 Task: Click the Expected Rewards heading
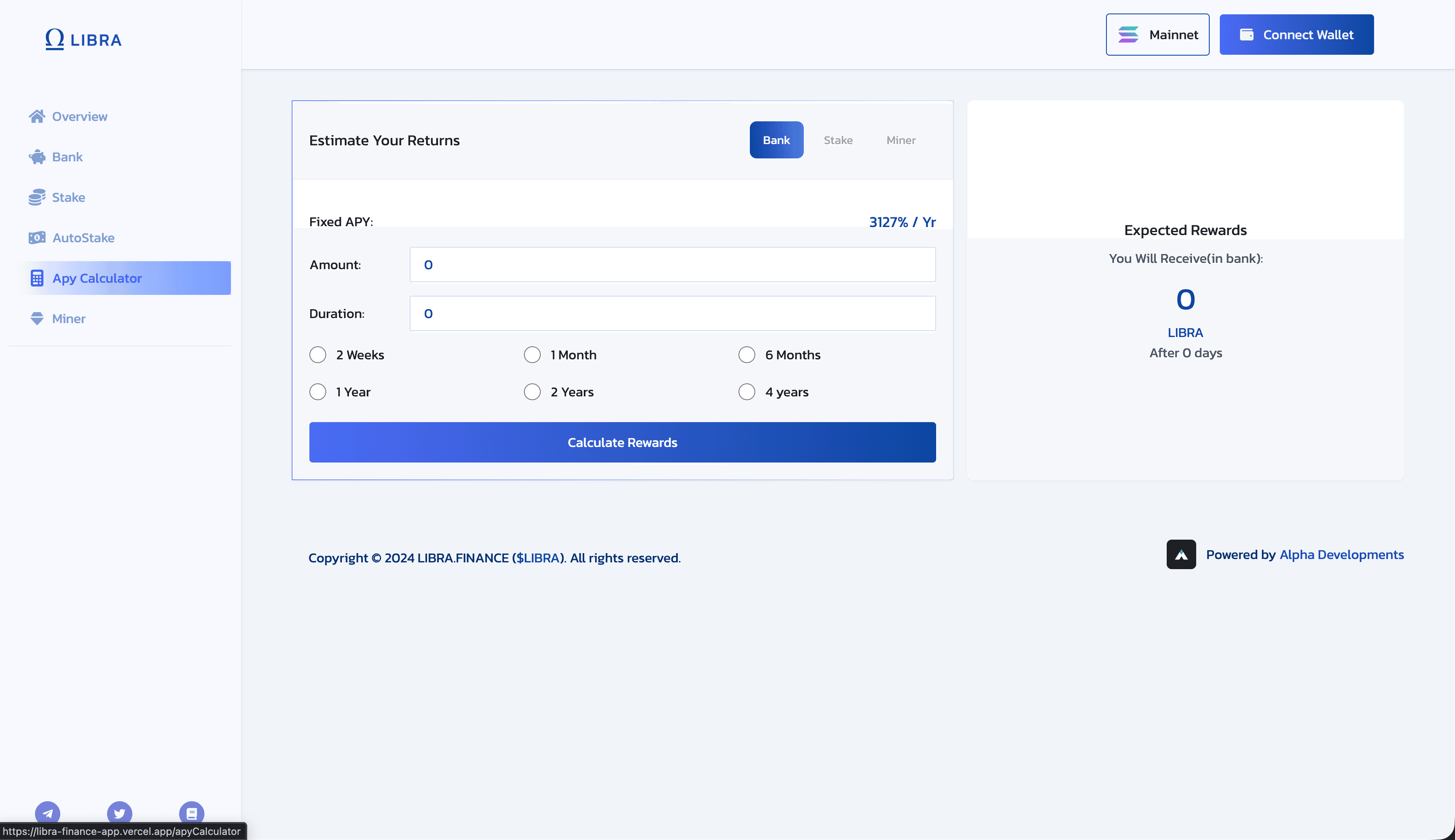tap(1186, 230)
